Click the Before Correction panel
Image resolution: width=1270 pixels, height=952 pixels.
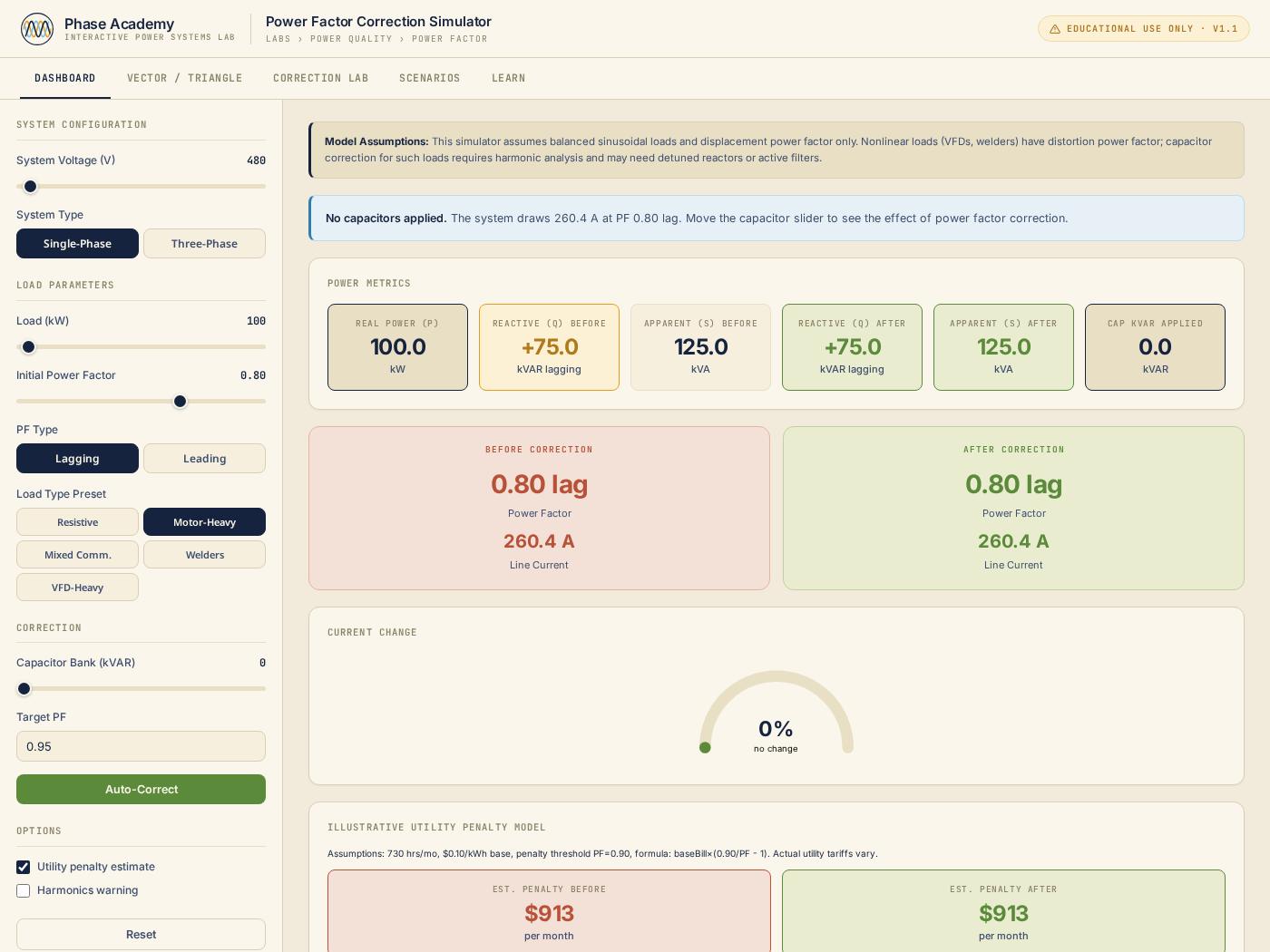coord(539,508)
